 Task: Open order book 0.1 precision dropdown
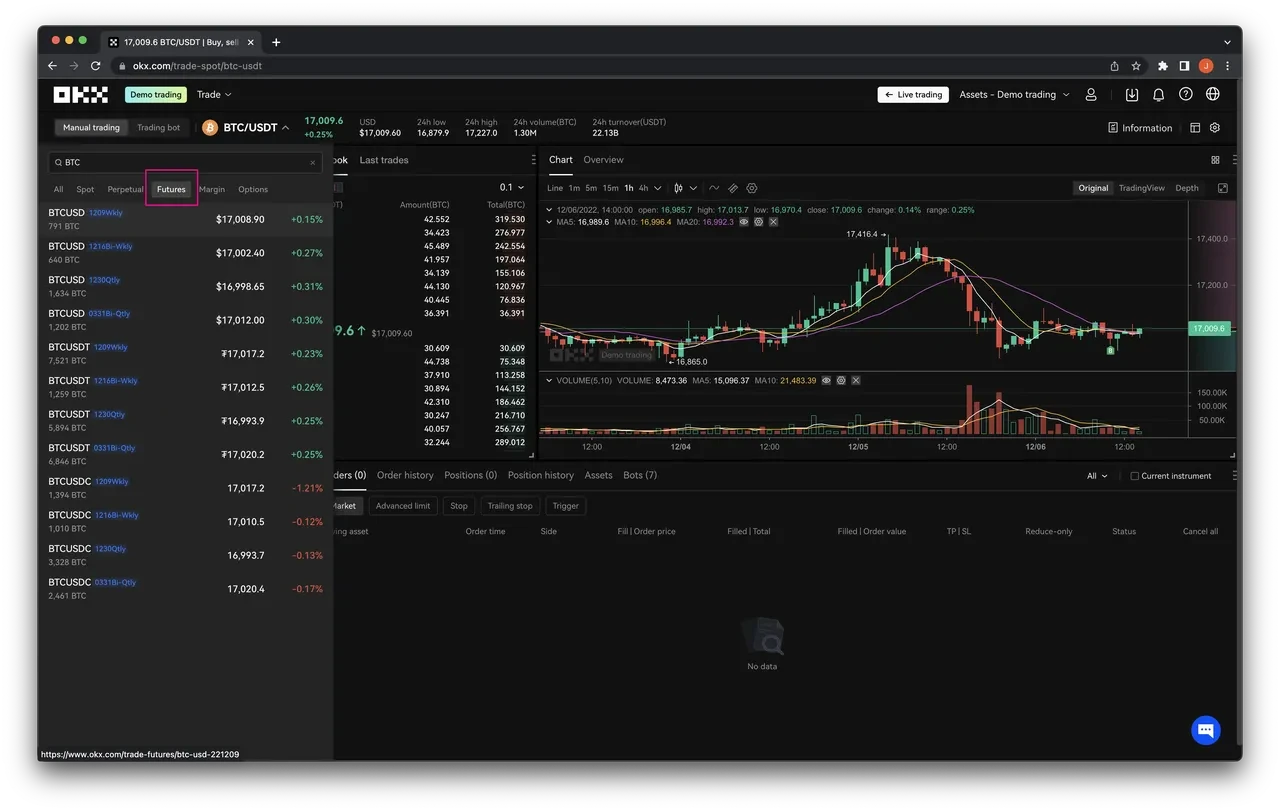tap(512, 188)
